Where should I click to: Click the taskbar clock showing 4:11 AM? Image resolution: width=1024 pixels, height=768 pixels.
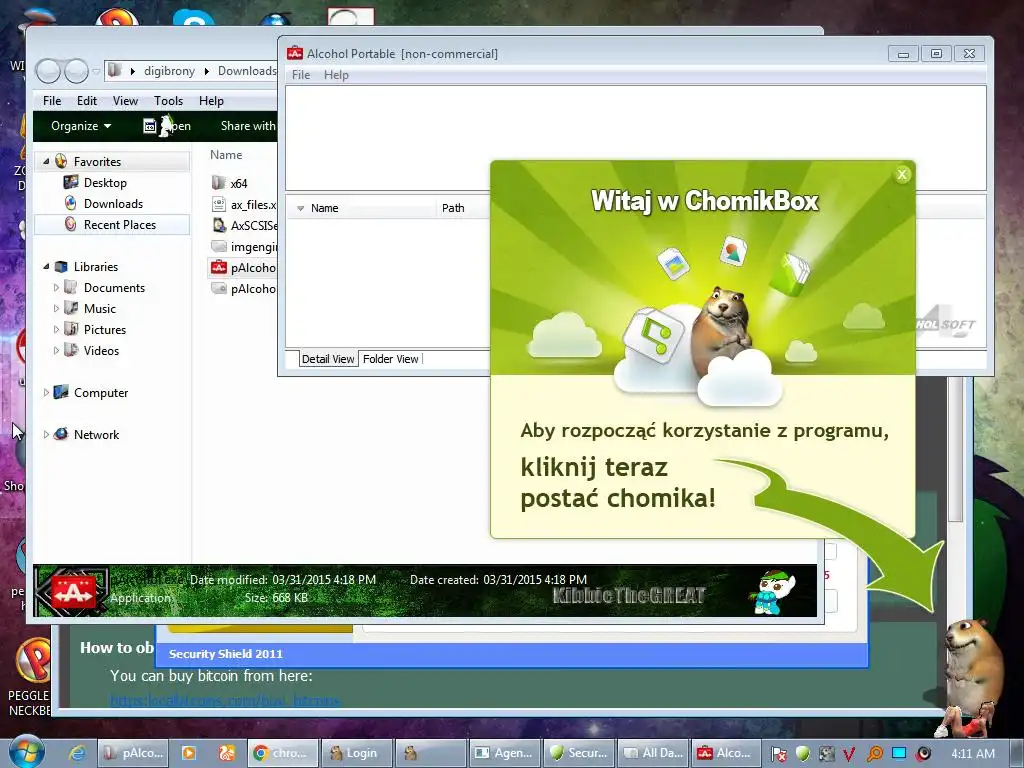click(x=972, y=754)
